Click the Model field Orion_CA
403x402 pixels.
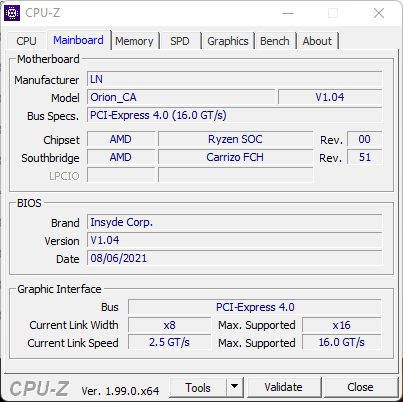(181, 97)
